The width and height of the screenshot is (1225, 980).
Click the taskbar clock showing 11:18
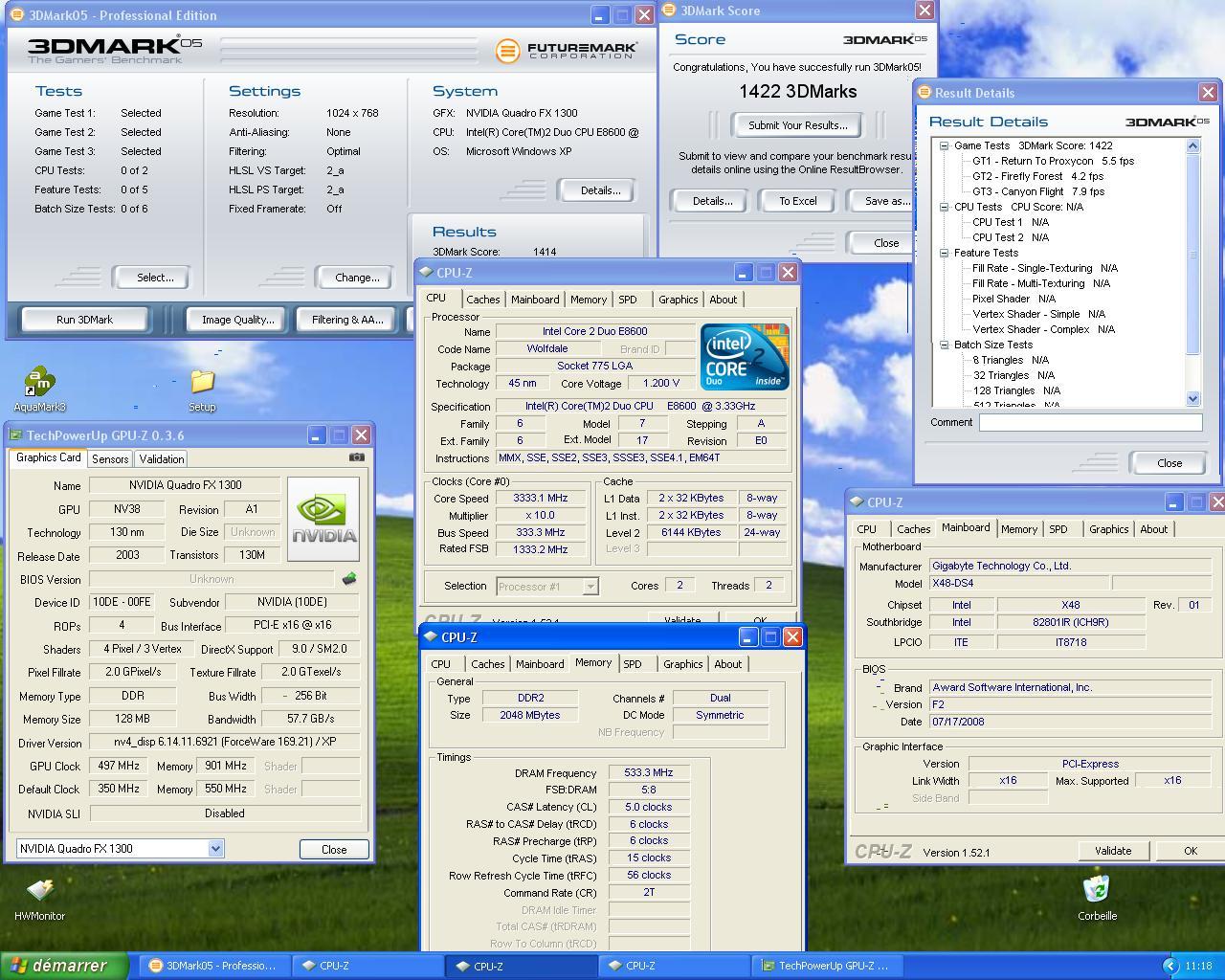tap(1198, 966)
